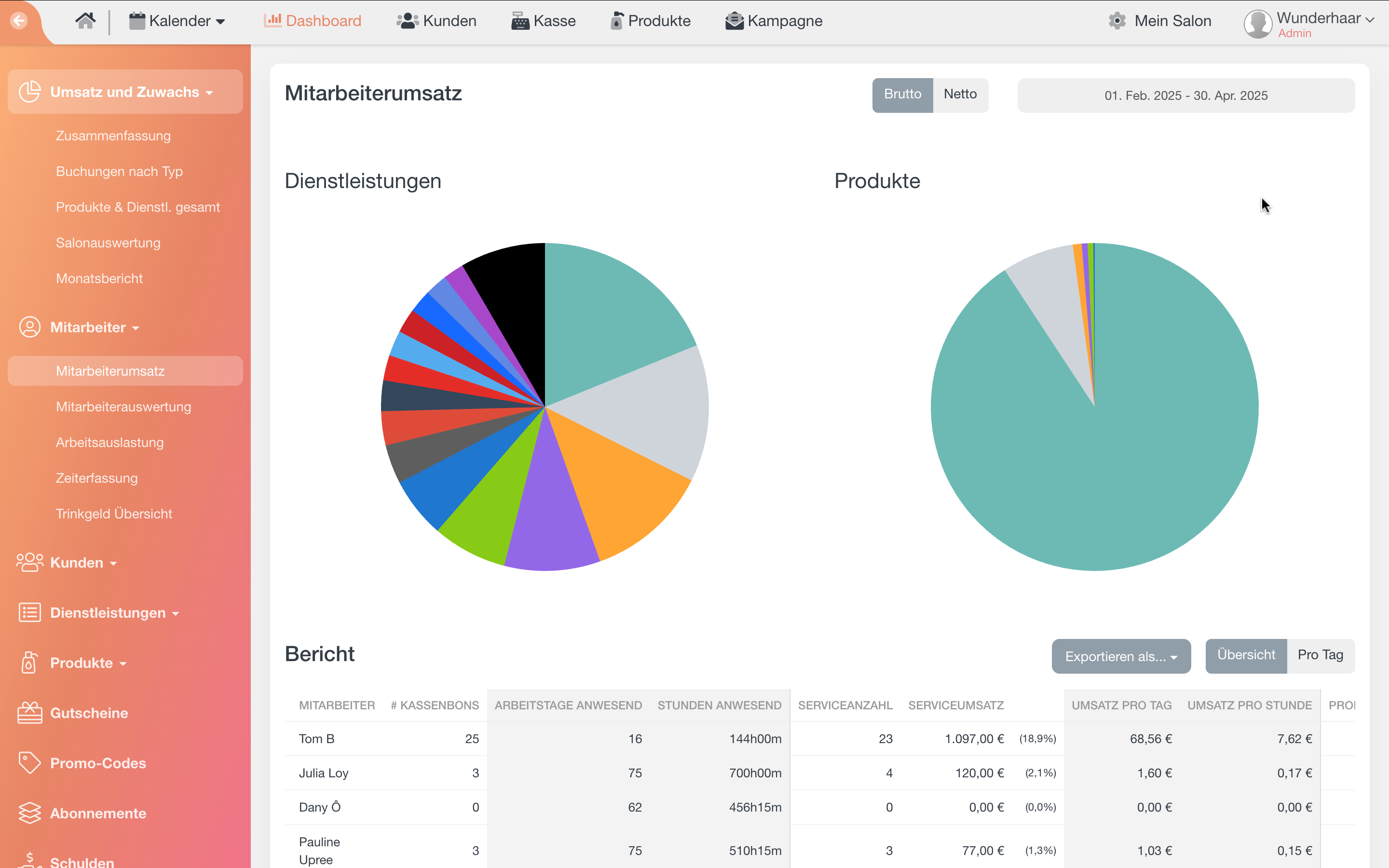Image resolution: width=1389 pixels, height=868 pixels.
Task: Click the Gutscheine gift icon in sidebar
Action: (x=29, y=713)
